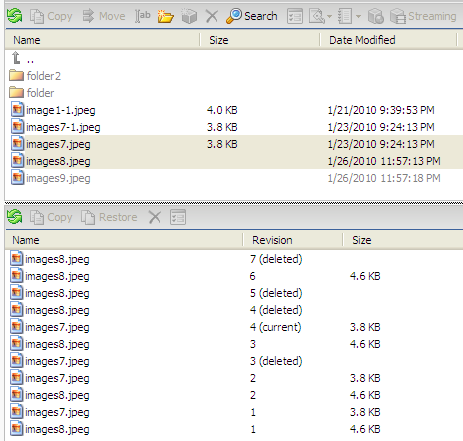Click the delete X icon in upper toolbar
This screenshot has width=463, height=441.
click(212, 16)
